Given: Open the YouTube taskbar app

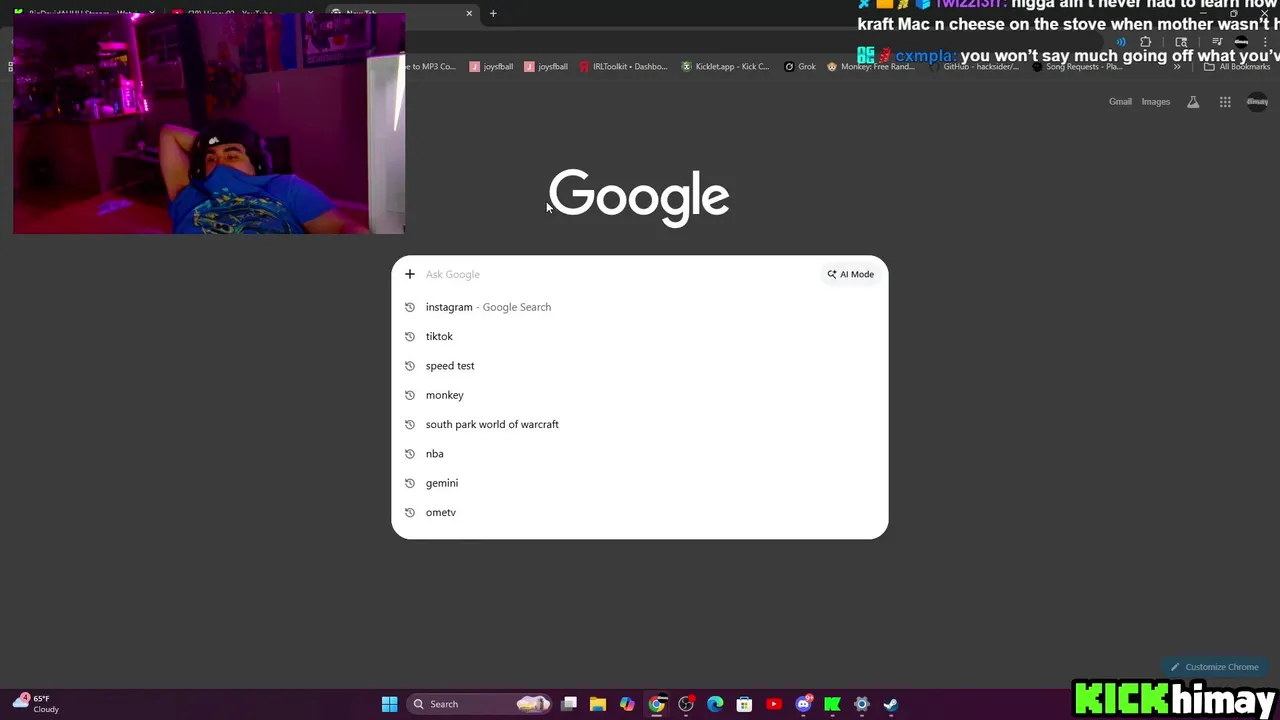Looking at the screenshot, I should [x=773, y=704].
